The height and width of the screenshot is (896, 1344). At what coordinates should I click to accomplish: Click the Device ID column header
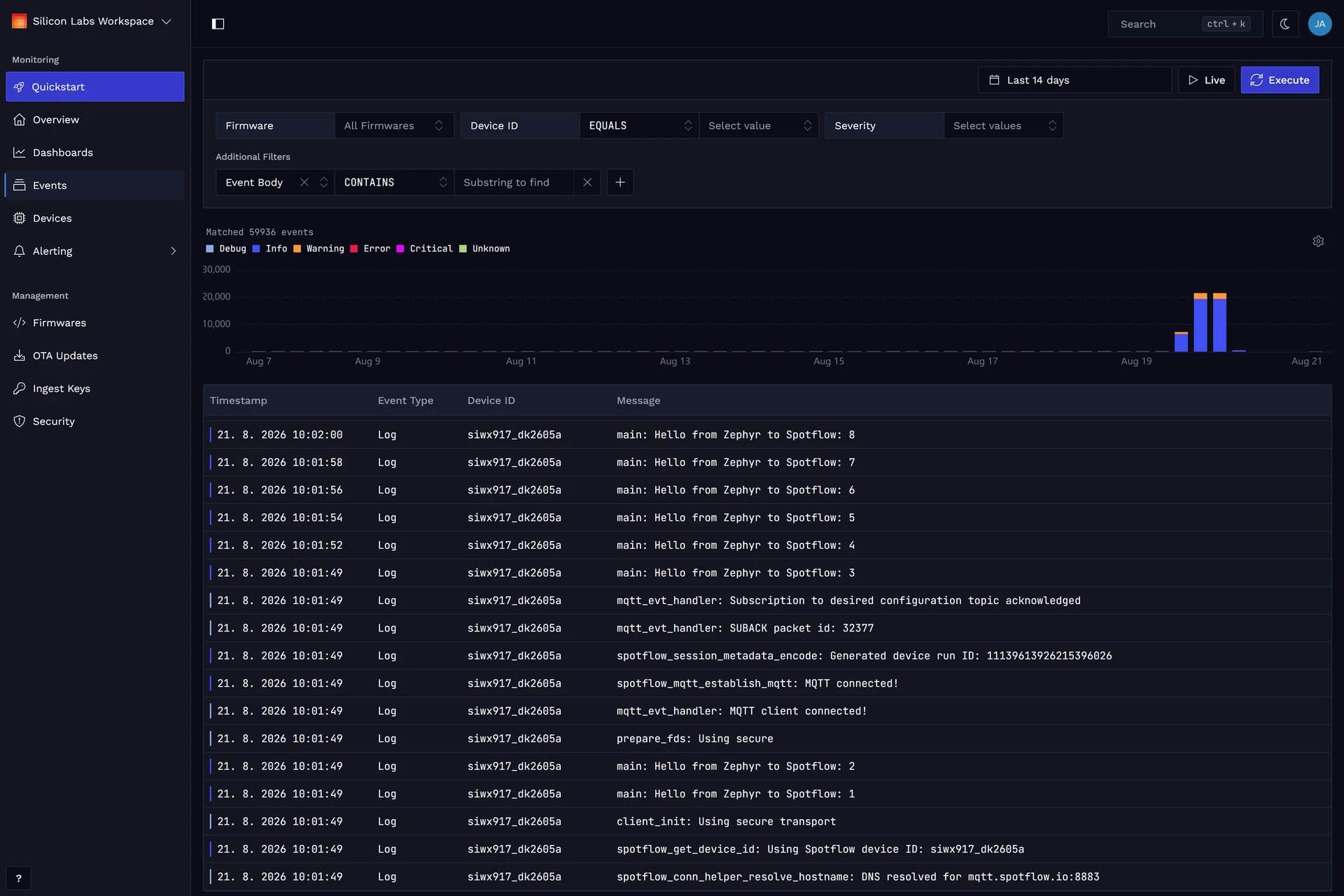pos(491,400)
